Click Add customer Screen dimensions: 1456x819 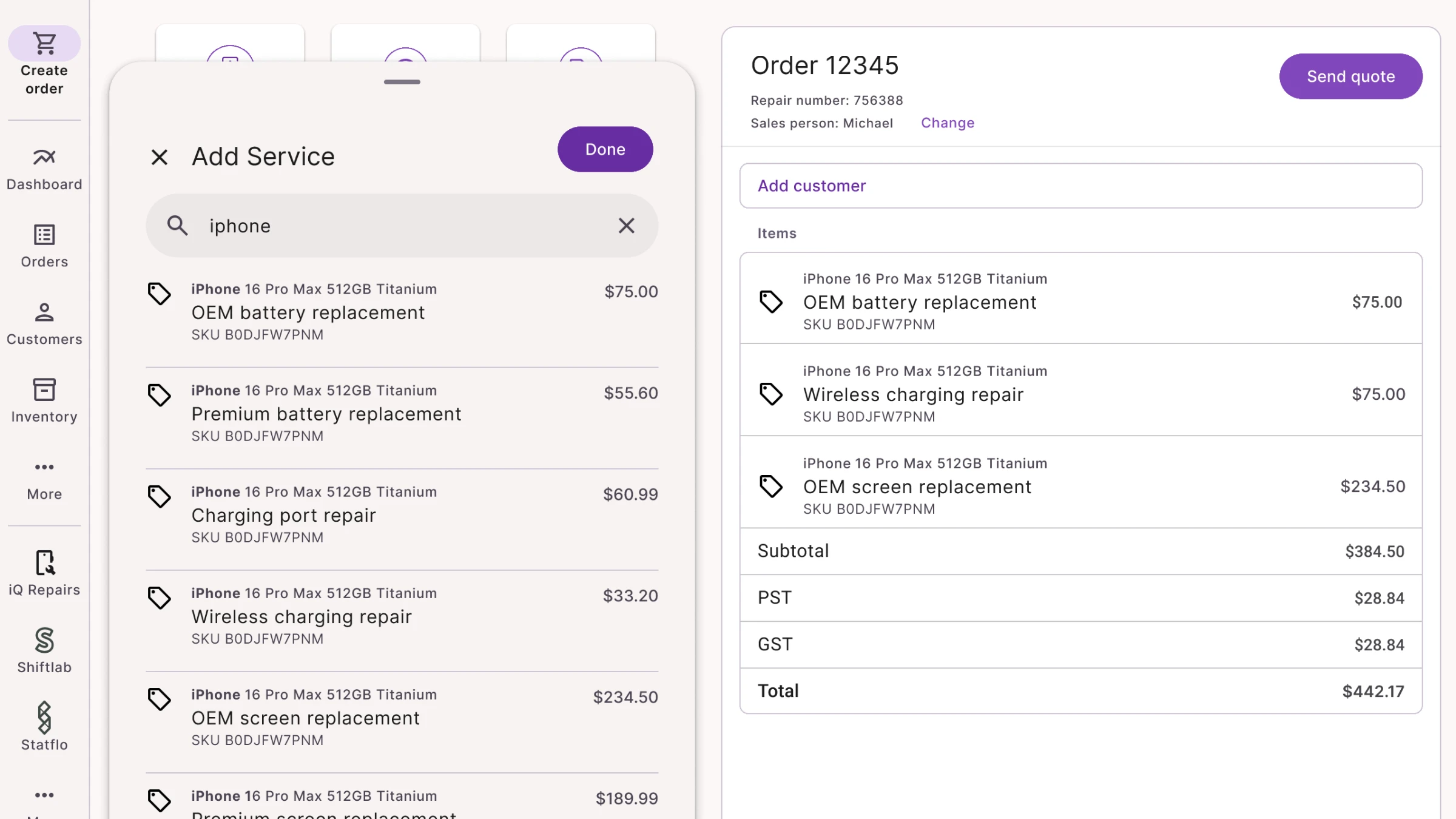point(1080,186)
